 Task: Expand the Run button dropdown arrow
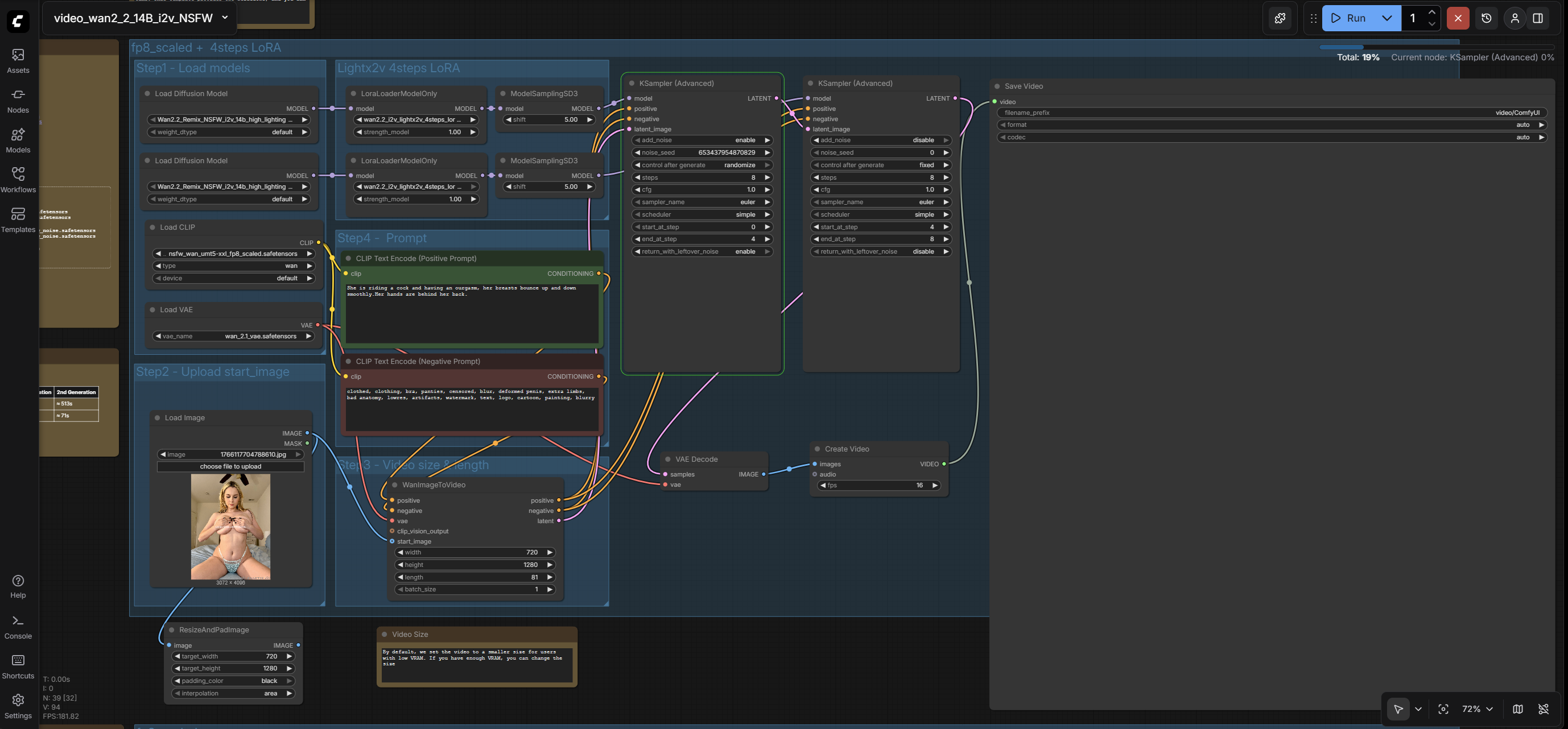(1386, 18)
